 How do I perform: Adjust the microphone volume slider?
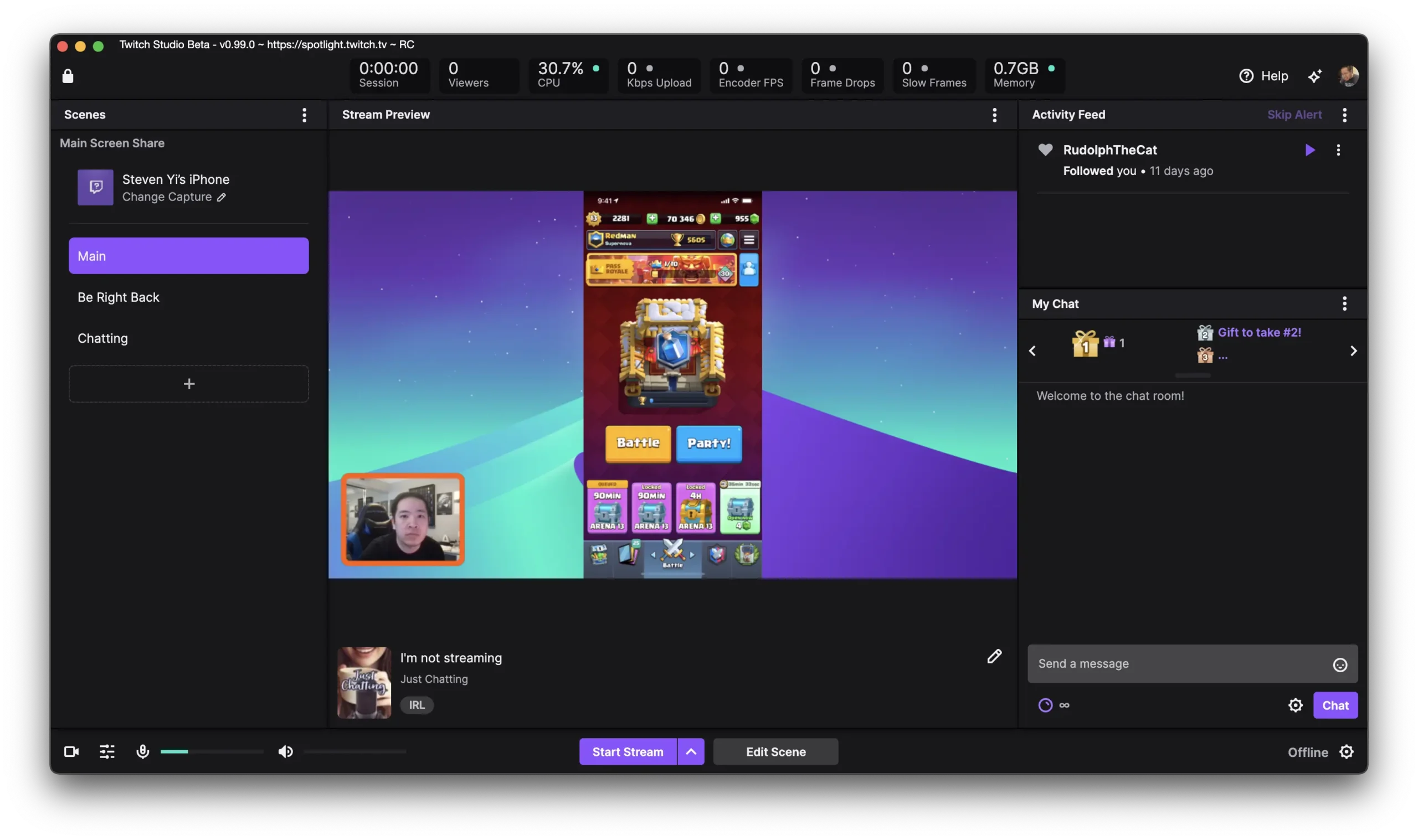pos(212,752)
